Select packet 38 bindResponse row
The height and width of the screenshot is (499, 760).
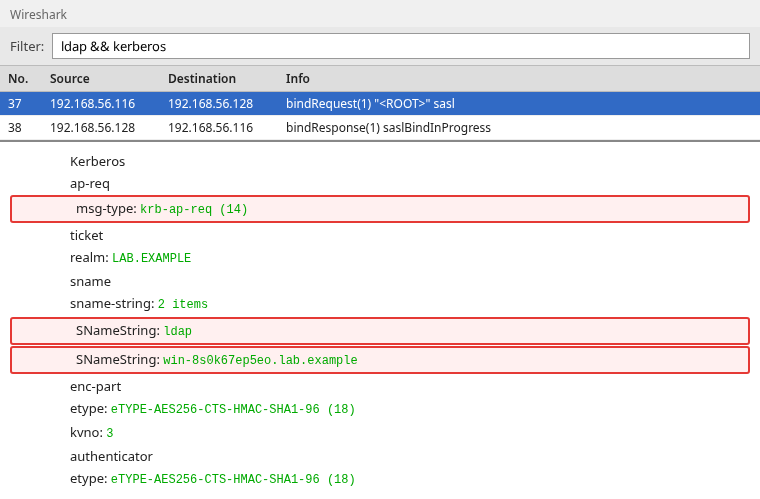(x=380, y=127)
